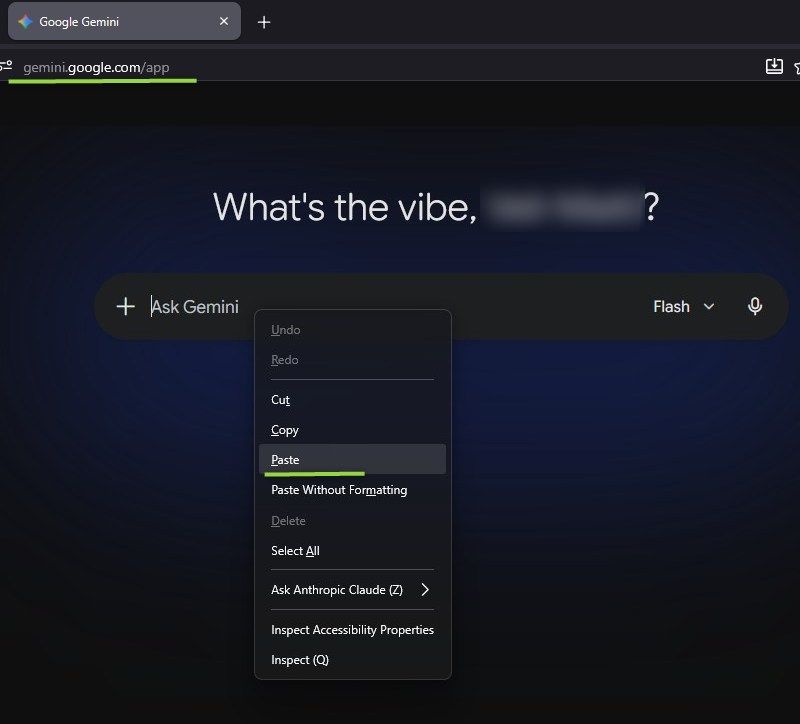The height and width of the screenshot is (724, 800).
Task: Expand Ask Anthropic Claude submenu
Action: [x=352, y=590]
